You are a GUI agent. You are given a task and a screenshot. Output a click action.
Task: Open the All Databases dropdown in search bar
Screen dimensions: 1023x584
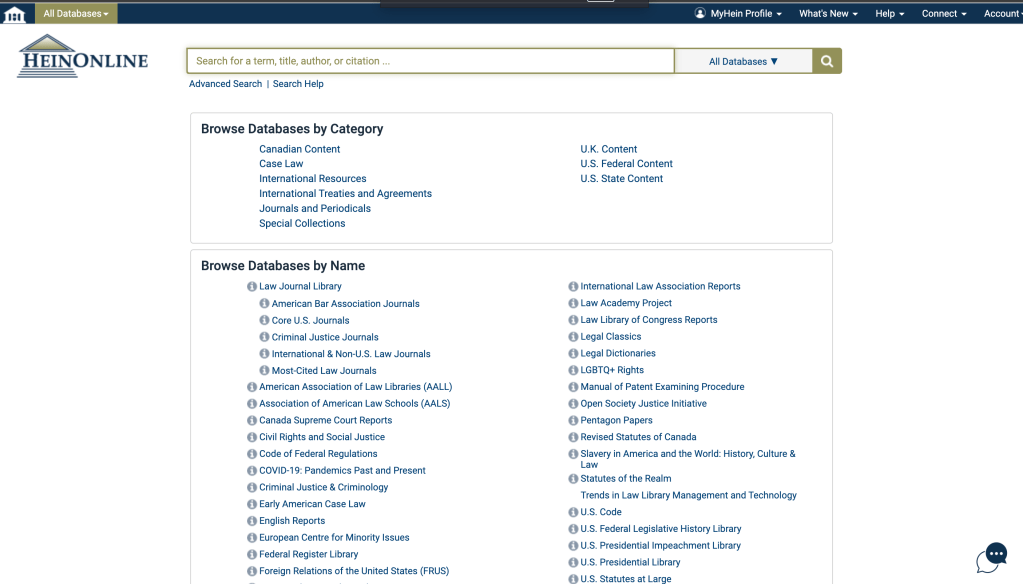(x=743, y=61)
